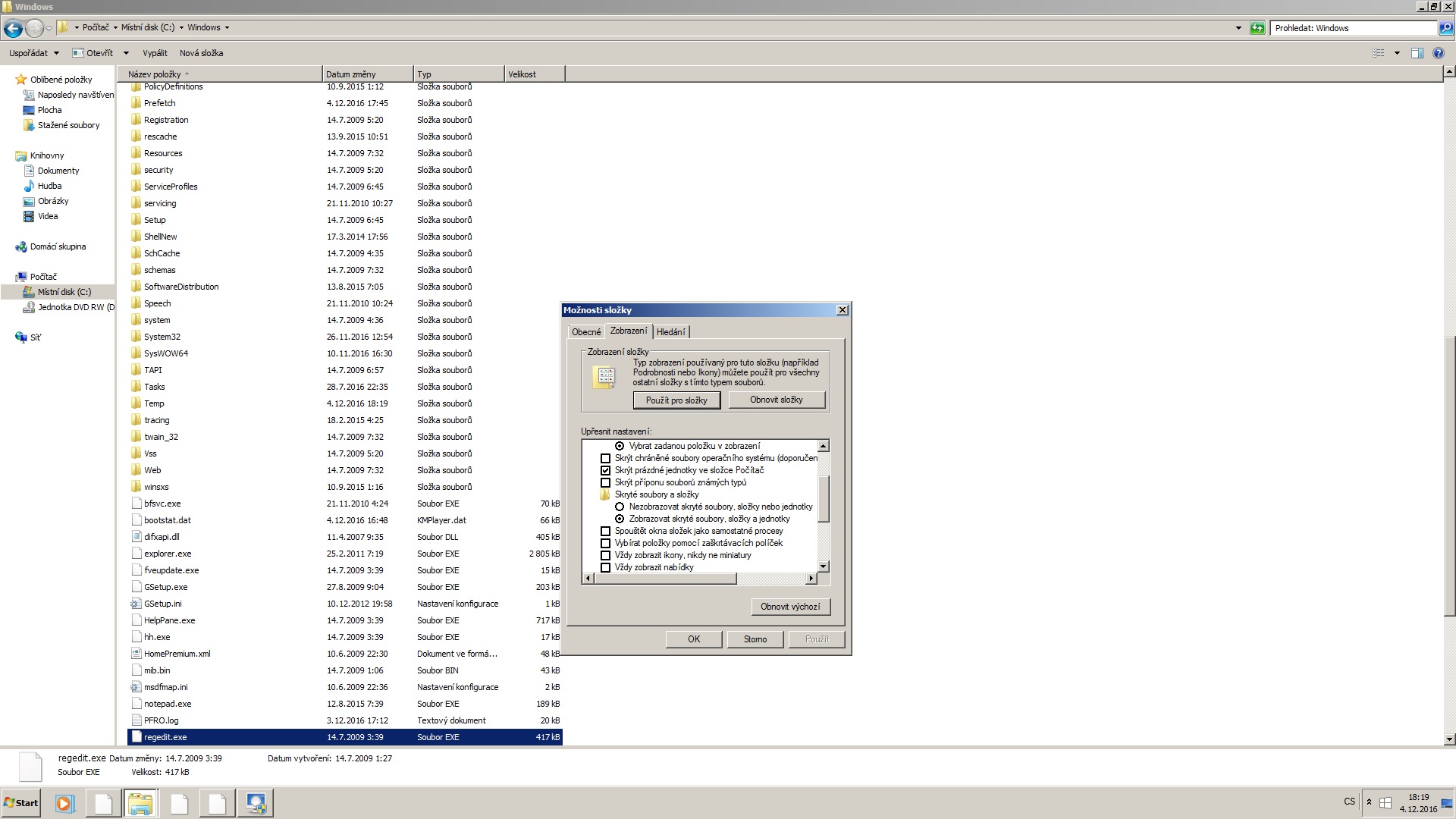Click search magnifier icon in search box
1456x819 pixels.
pyautogui.click(x=1445, y=28)
